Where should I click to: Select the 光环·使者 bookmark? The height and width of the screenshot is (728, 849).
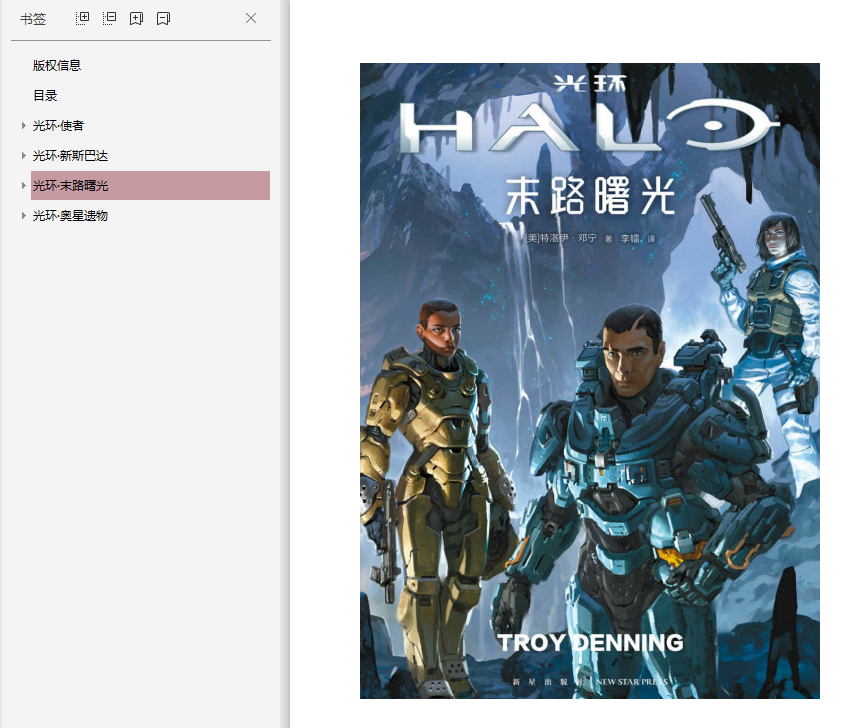click(58, 126)
